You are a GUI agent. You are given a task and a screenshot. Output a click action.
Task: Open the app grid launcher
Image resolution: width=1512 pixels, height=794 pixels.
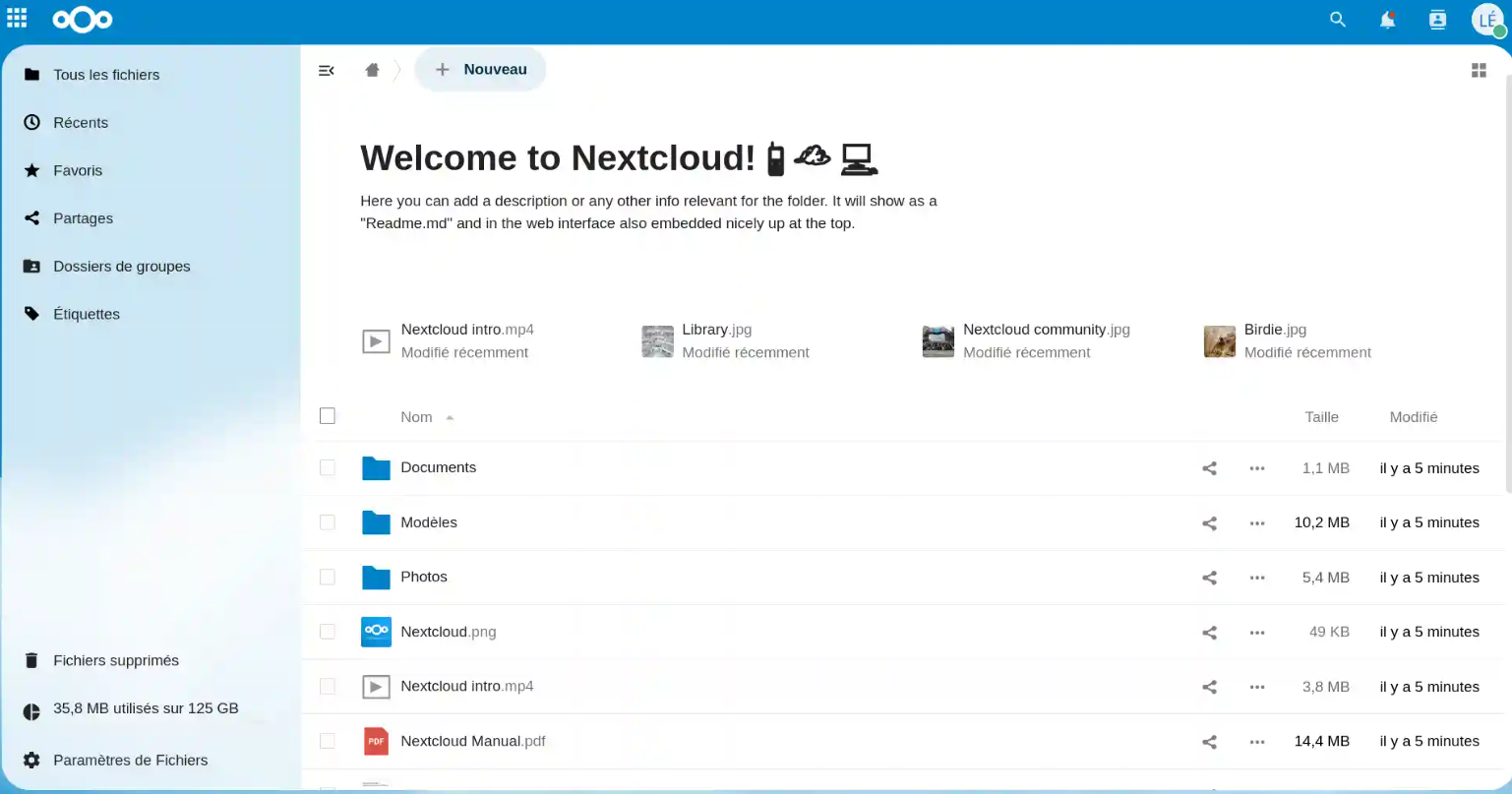(x=16, y=17)
